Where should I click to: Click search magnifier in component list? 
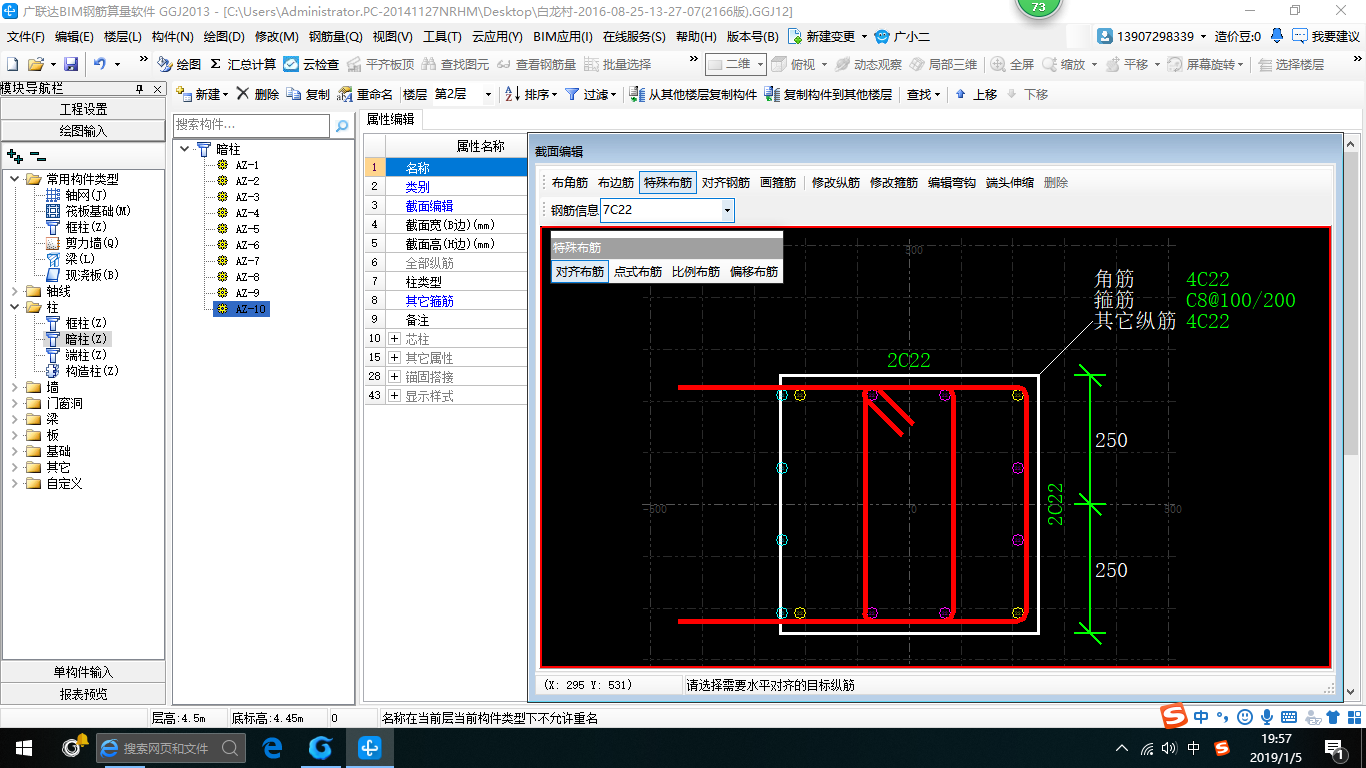point(342,126)
